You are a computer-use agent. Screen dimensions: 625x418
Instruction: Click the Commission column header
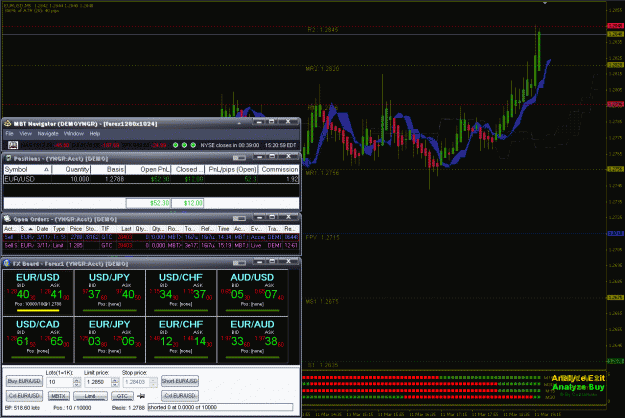click(x=279, y=170)
